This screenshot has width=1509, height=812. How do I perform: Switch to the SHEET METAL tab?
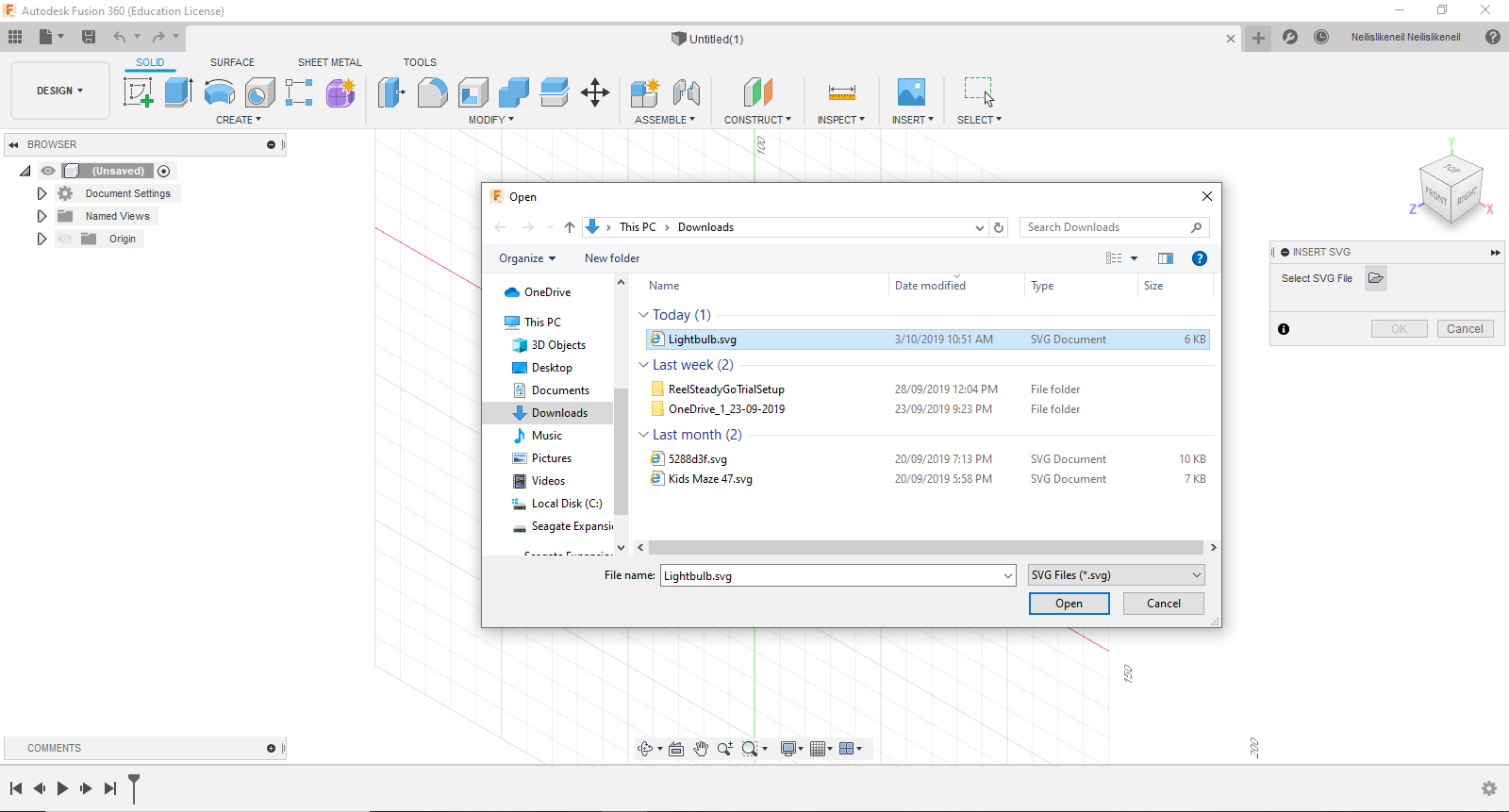pyautogui.click(x=330, y=62)
